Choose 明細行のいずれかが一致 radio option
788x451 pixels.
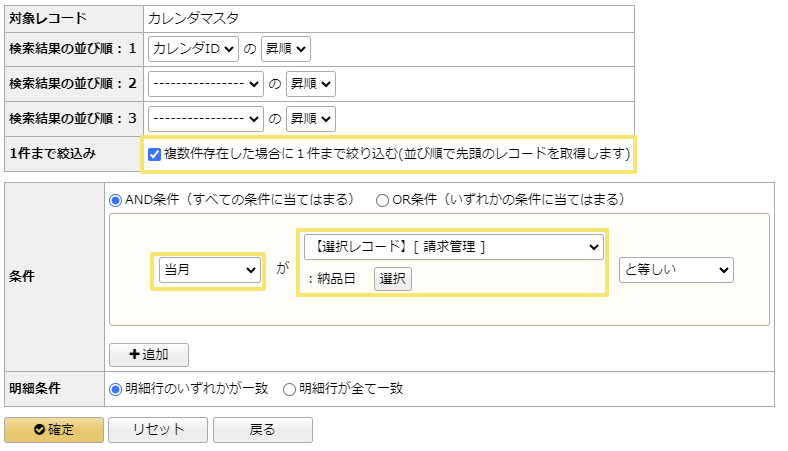[x=116, y=389]
